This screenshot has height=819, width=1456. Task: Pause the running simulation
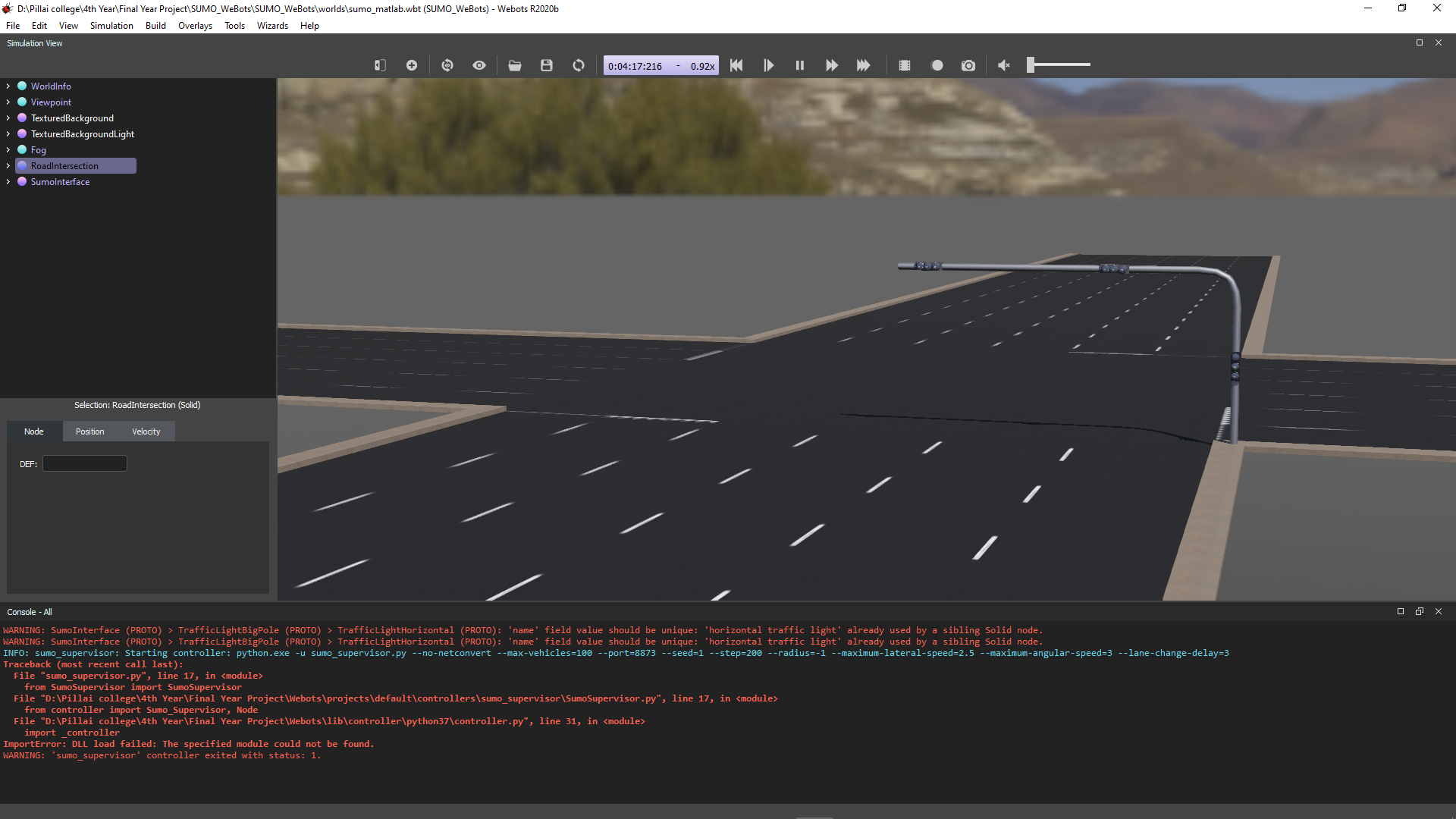799,65
